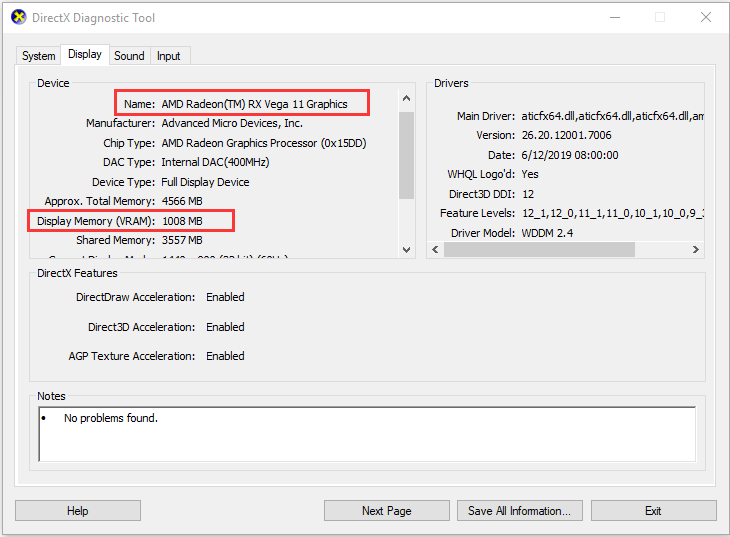Select AMD Radeon(TM) RX Vega 11 Graphics name
This screenshot has width=730, height=537.
pos(254,104)
